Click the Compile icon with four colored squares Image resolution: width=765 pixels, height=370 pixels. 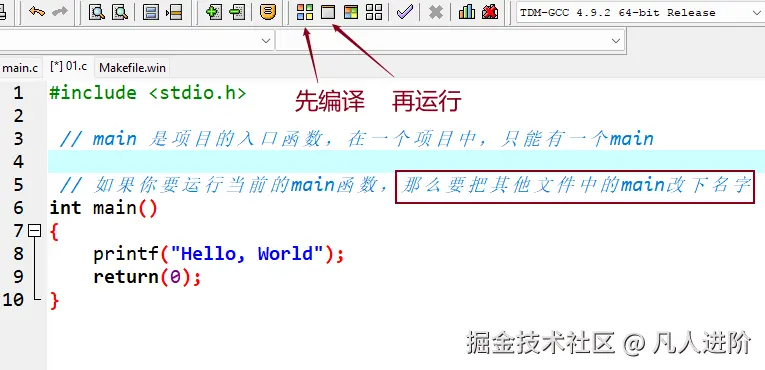tap(305, 12)
